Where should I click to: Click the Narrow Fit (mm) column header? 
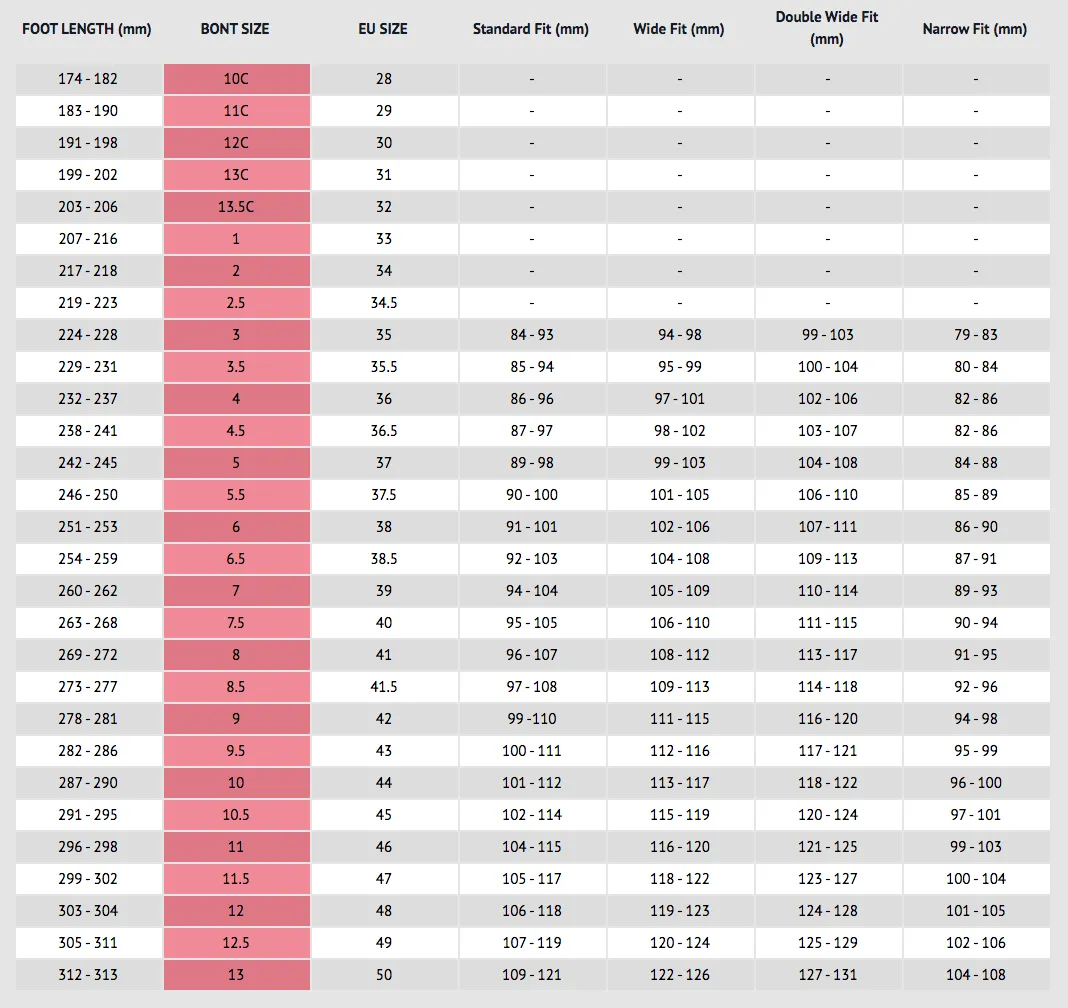tap(975, 29)
